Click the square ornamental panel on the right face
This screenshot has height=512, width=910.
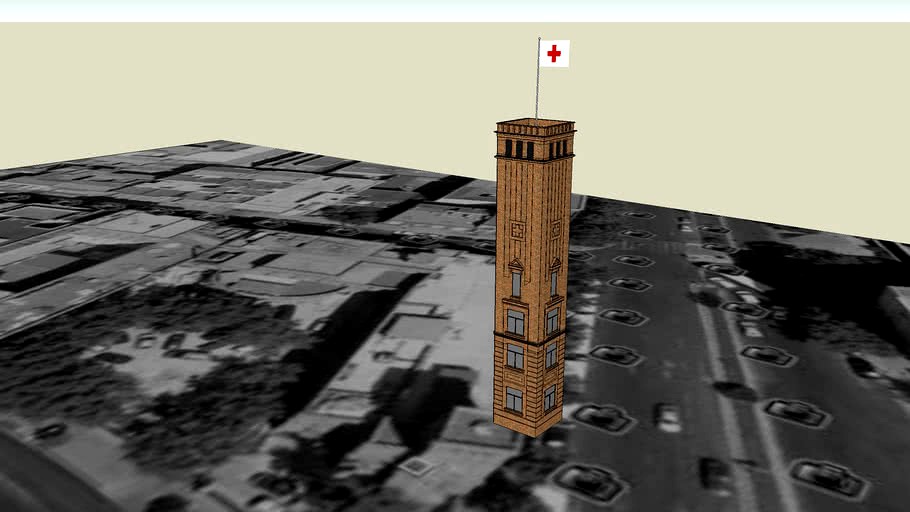pyautogui.click(x=554, y=229)
